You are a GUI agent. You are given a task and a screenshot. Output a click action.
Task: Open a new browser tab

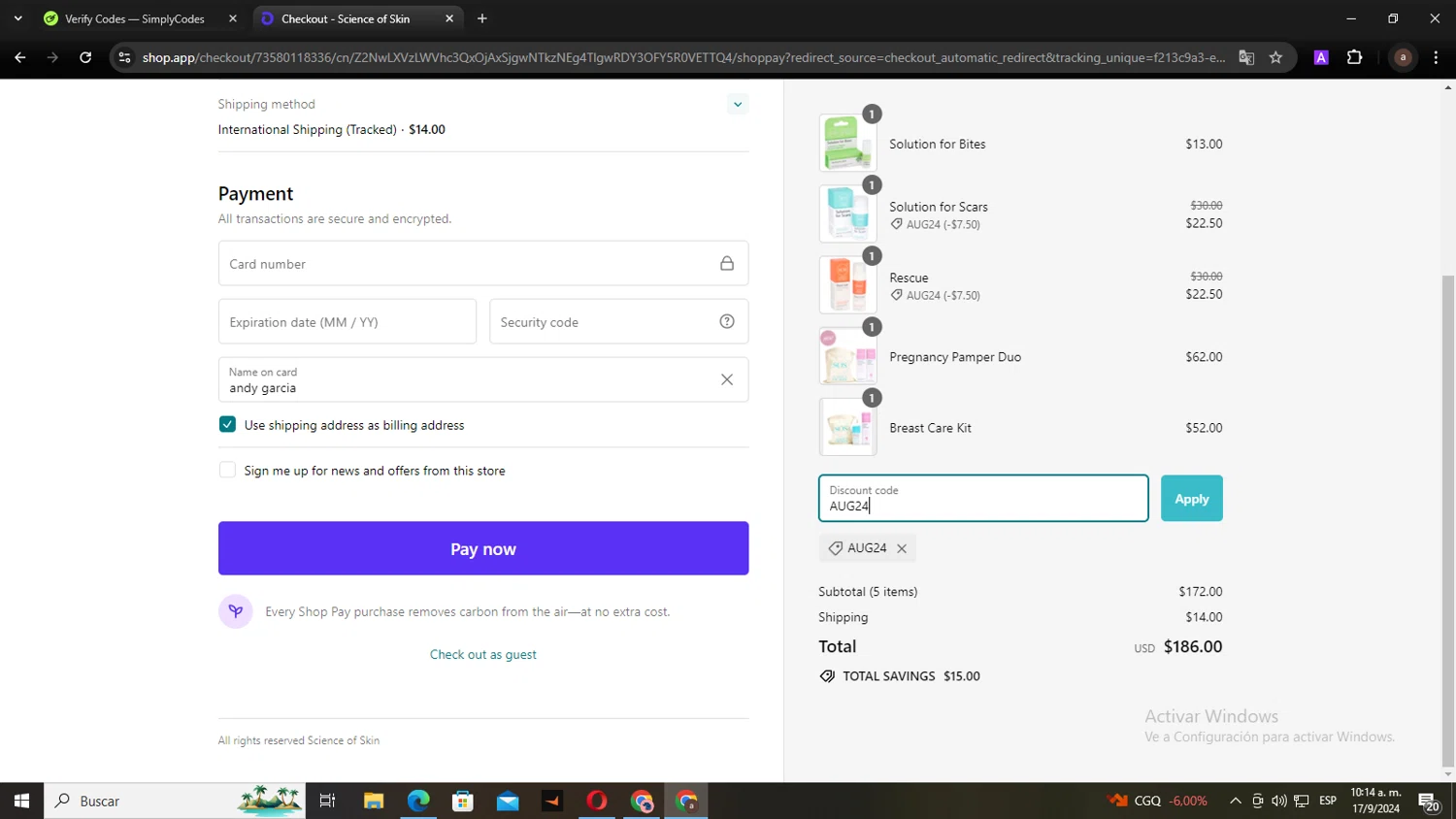point(482,18)
